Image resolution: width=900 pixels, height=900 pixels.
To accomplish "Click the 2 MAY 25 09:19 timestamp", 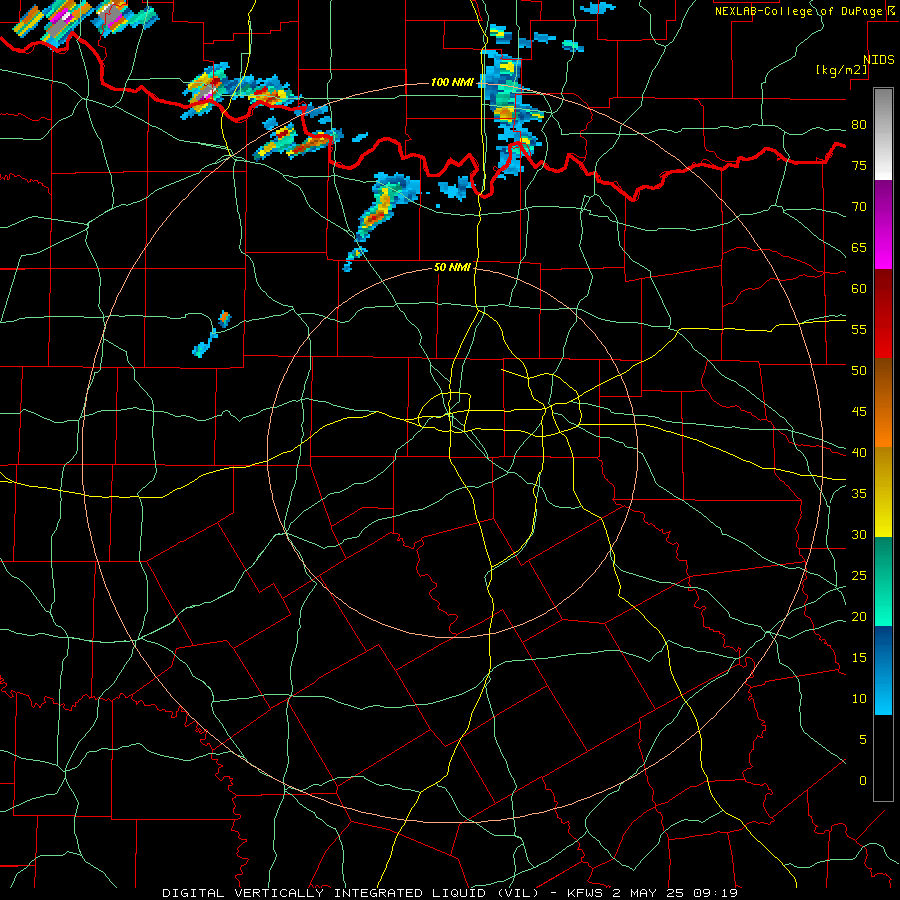I will pyautogui.click(x=676, y=893).
